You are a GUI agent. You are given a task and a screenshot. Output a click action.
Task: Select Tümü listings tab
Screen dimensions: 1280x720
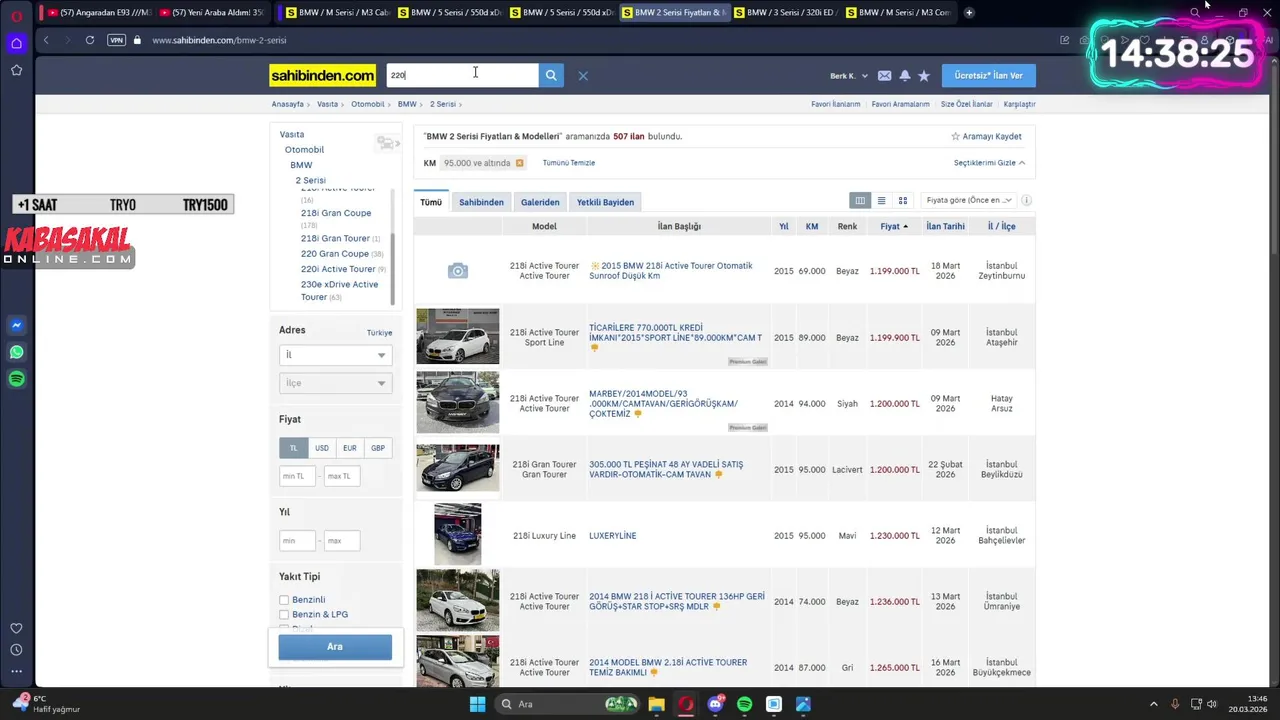[x=431, y=202]
